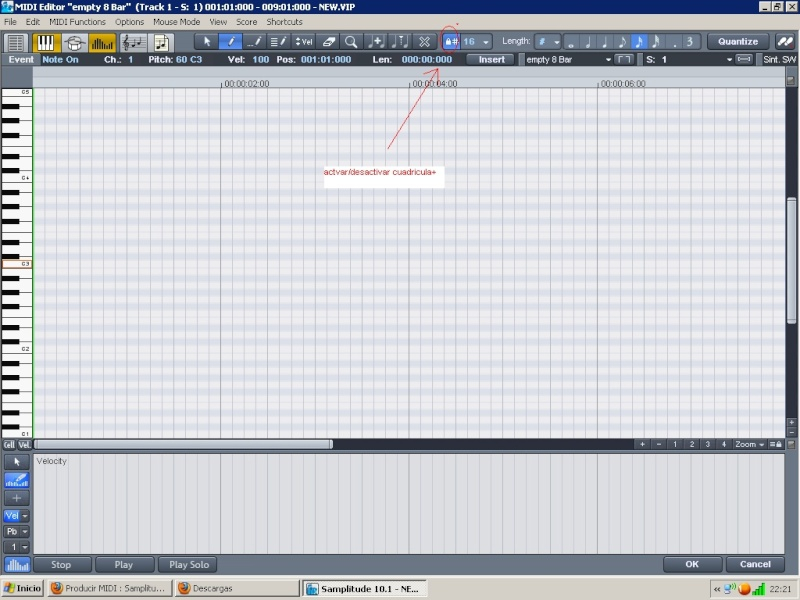Open Producir MIDI Firefox taskbar window
Screen dimensions: 800x600
109,588
